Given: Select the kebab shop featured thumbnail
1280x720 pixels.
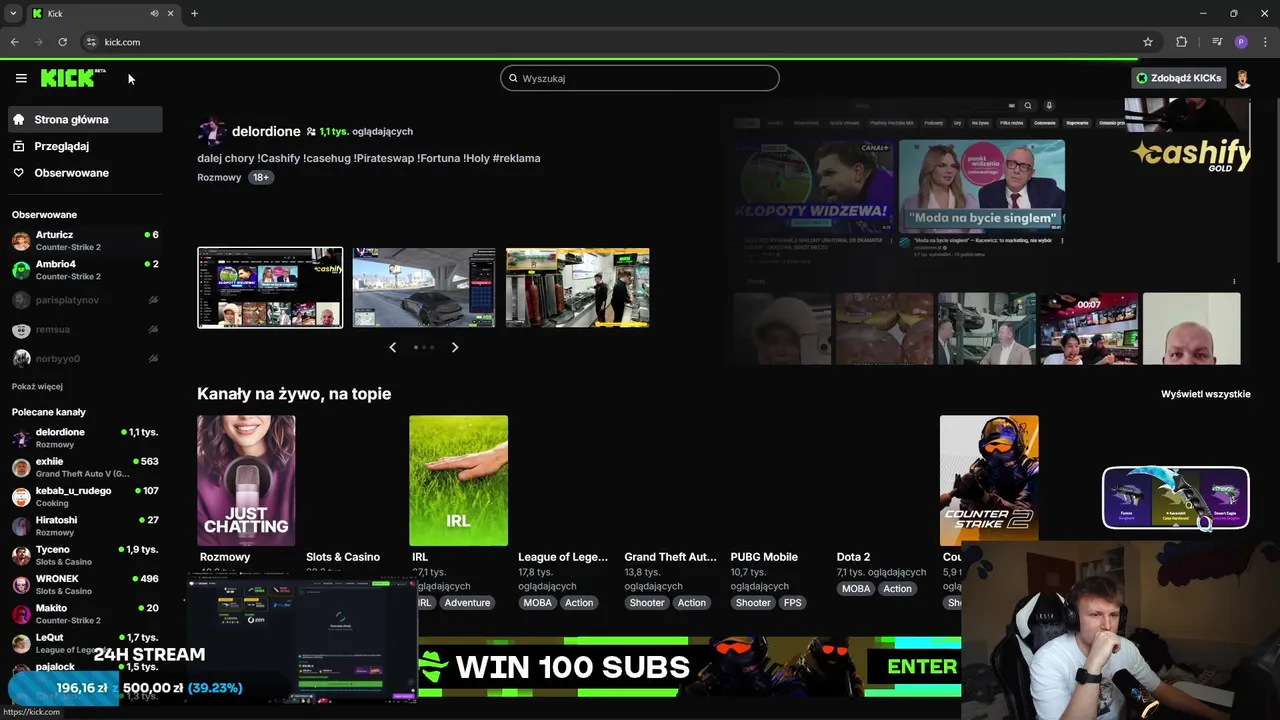Looking at the screenshot, I should click(578, 288).
